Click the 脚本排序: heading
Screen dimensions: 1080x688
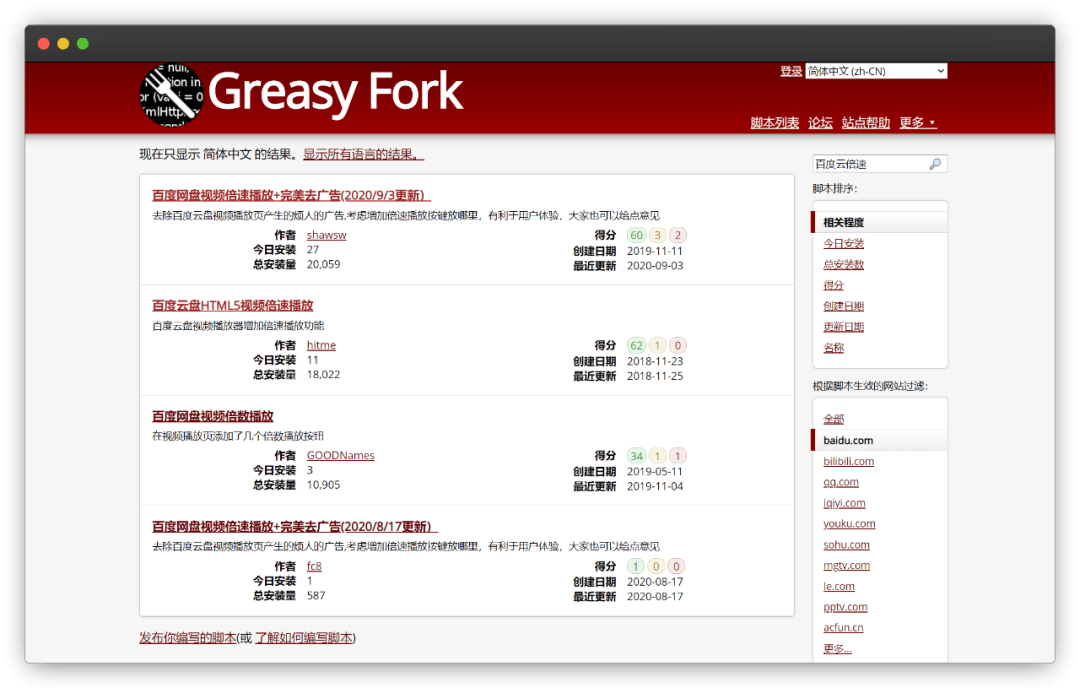[x=834, y=188]
